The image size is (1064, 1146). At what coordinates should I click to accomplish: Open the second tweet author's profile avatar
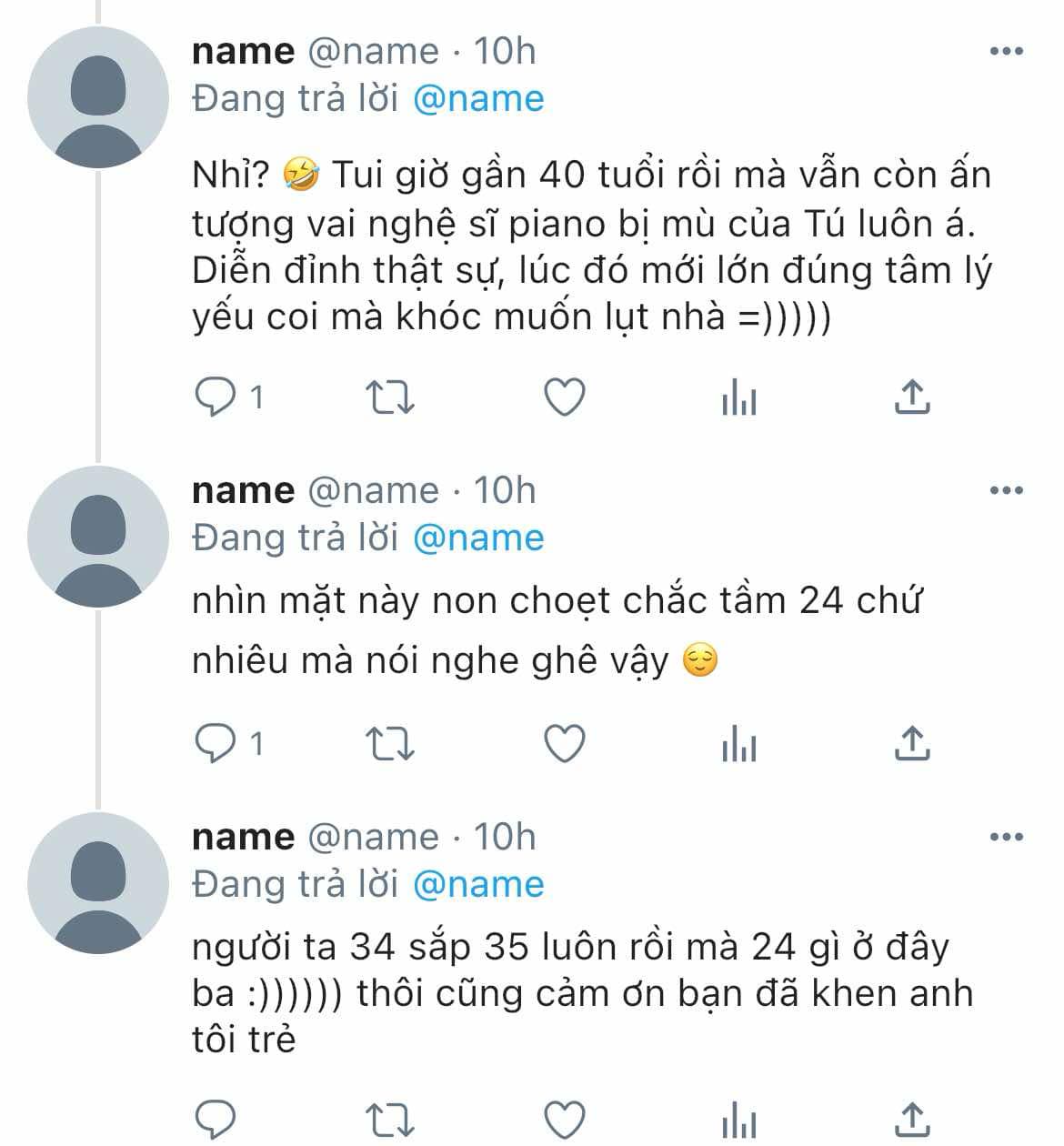click(x=98, y=537)
